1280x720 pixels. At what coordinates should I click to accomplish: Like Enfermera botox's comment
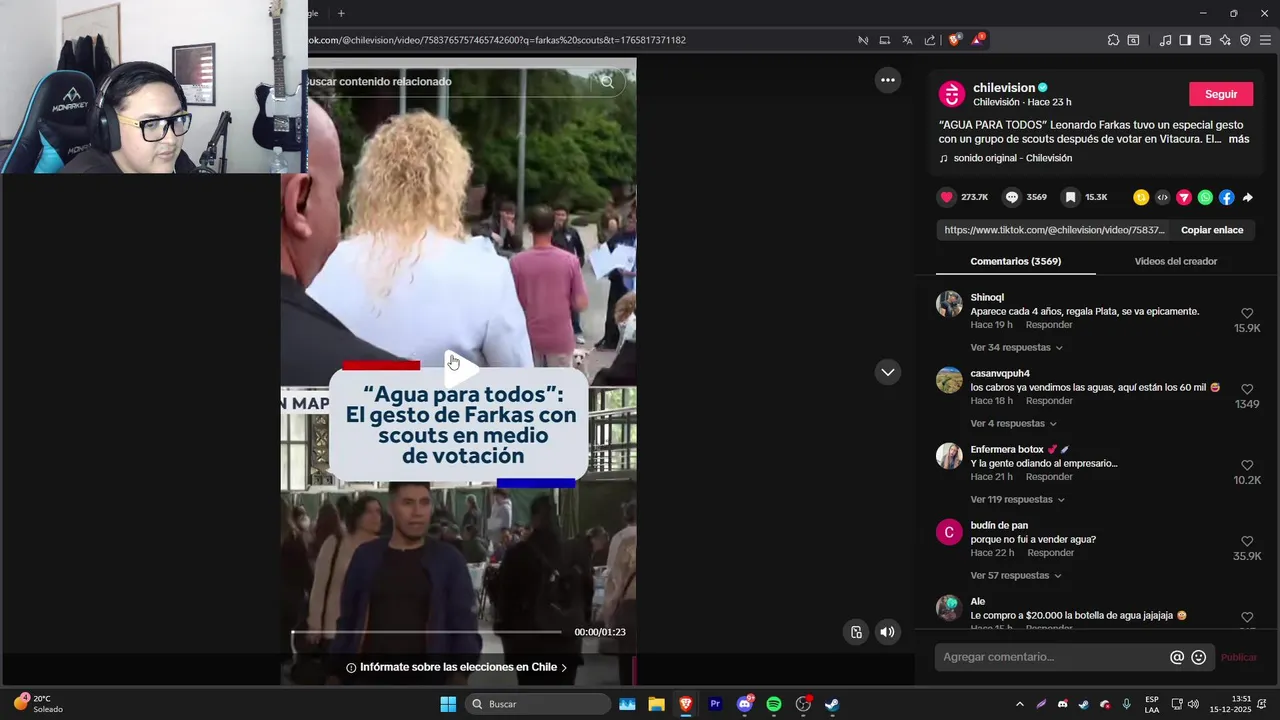[x=1247, y=465]
